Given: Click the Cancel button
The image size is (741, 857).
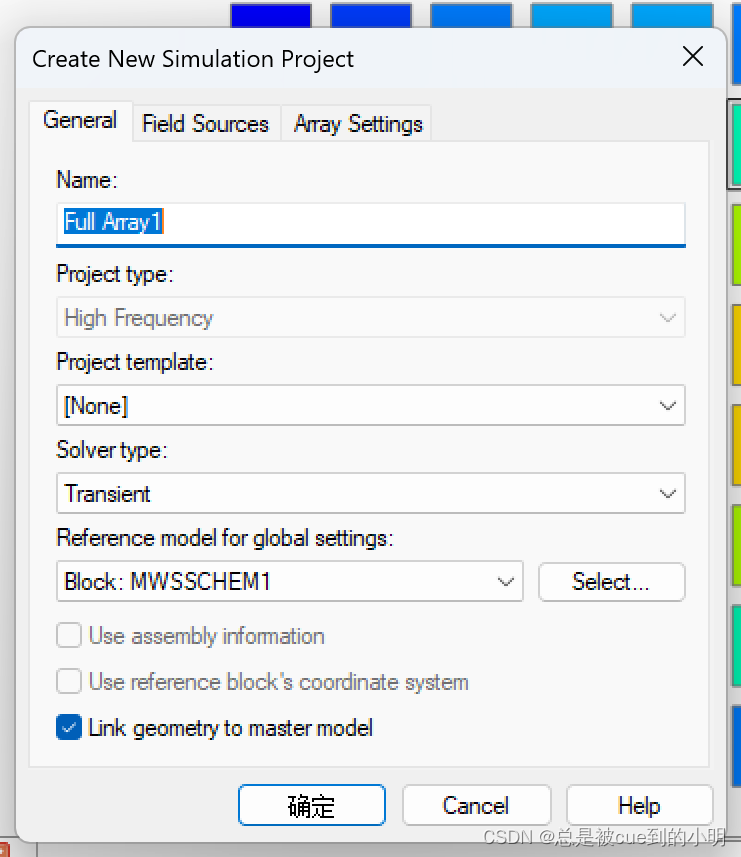Looking at the screenshot, I should [x=476, y=806].
